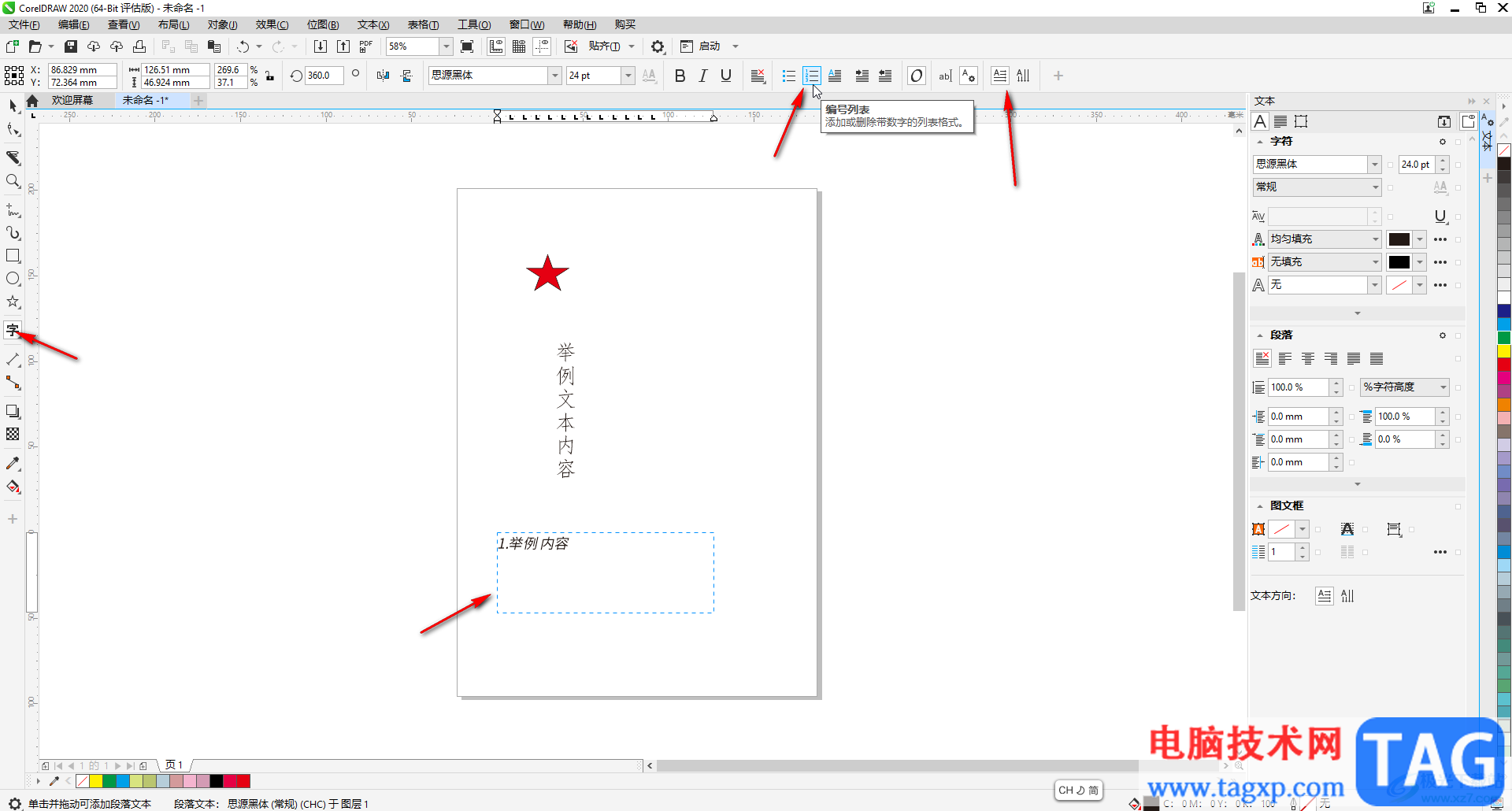The image size is (1512, 811).
Task: Open the 文本 menu
Action: pos(373,25)
